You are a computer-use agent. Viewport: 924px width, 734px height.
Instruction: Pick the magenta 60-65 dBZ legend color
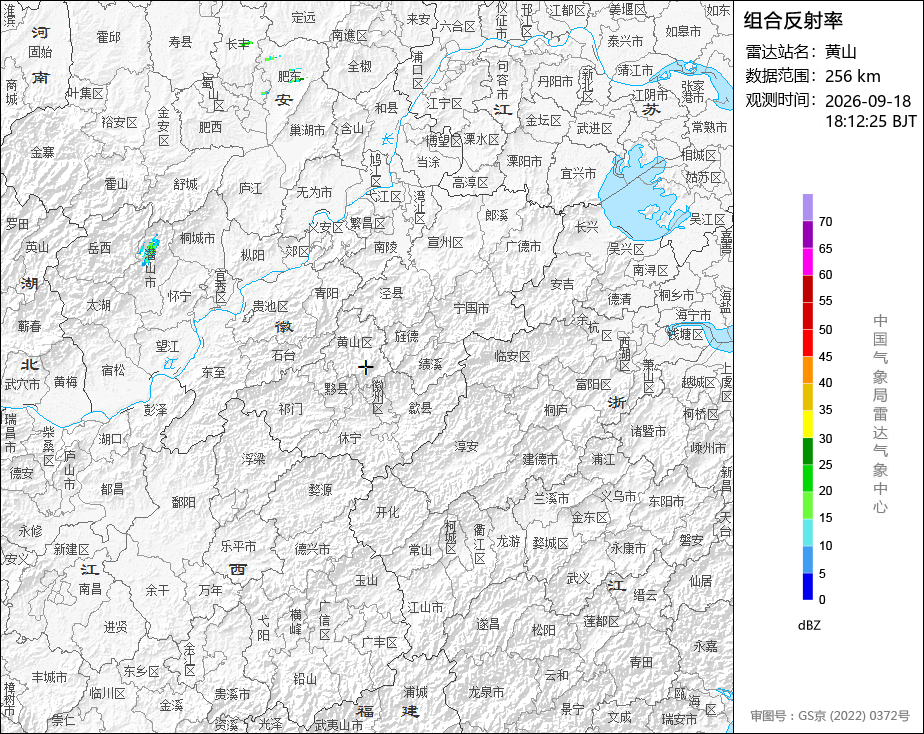[808, 262]
